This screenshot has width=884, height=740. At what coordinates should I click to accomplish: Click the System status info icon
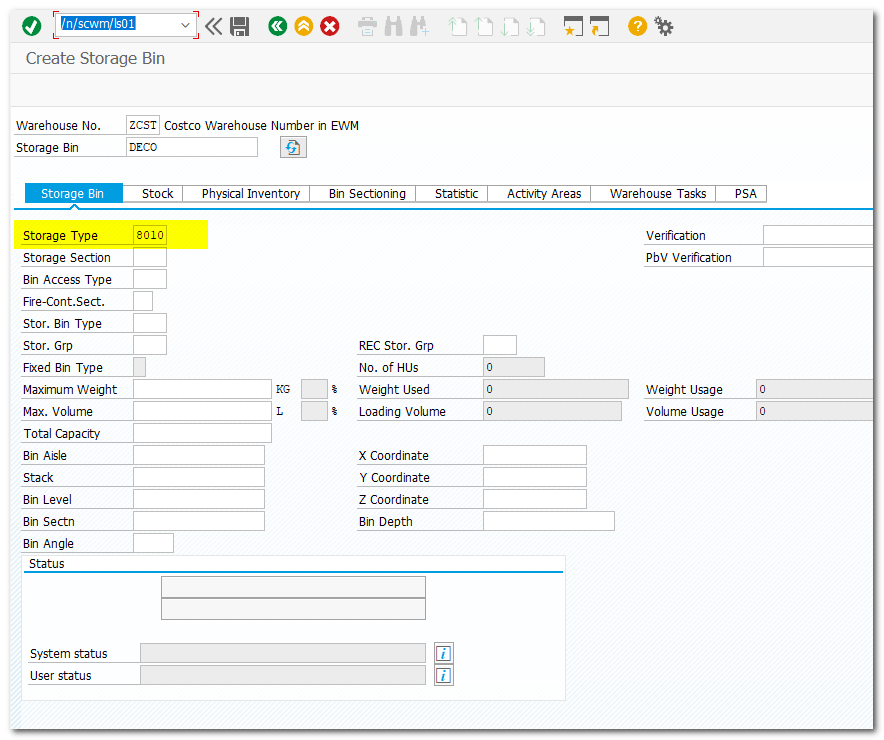point(444,653)
